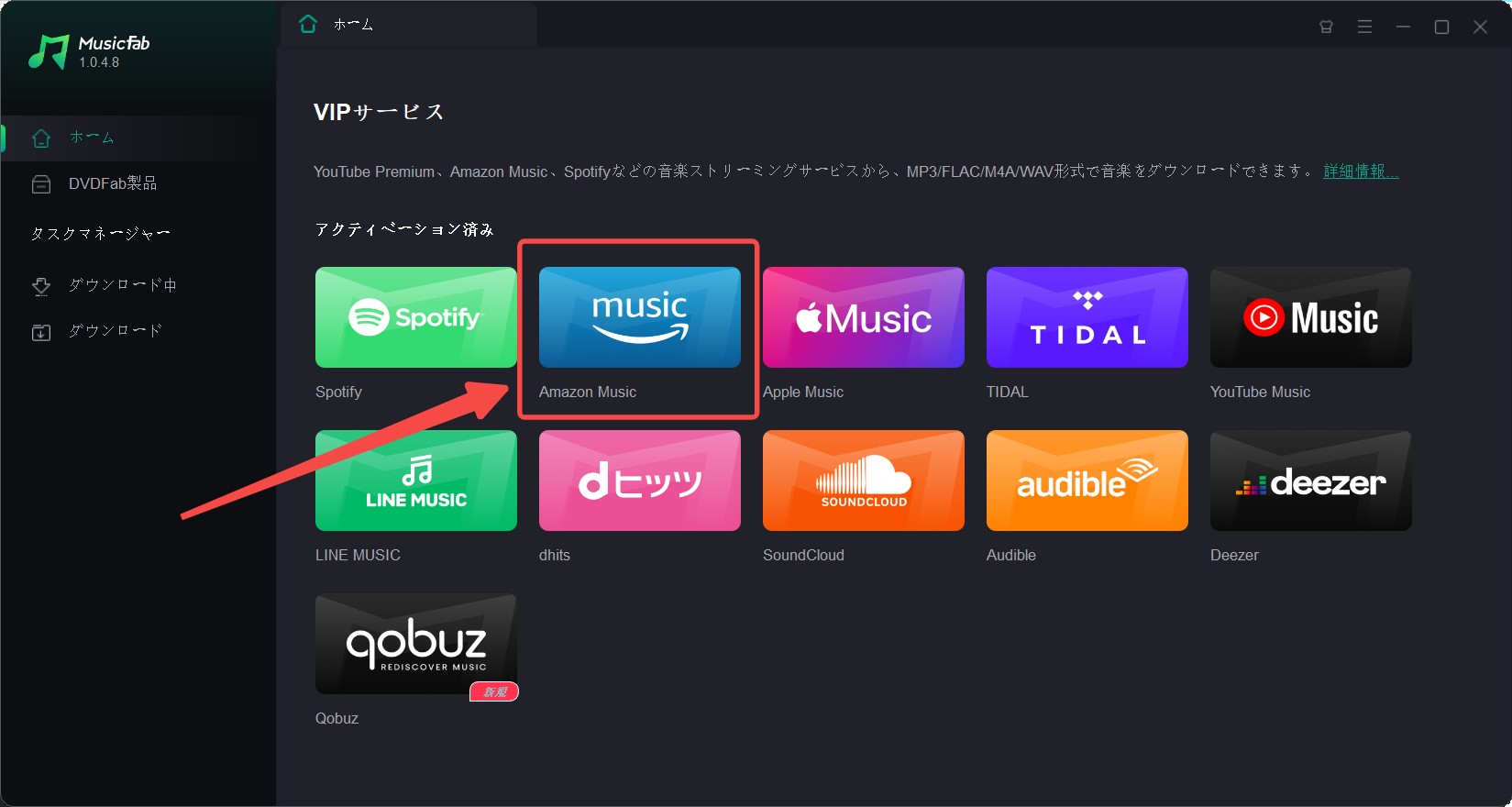The image size is (1512, 807).
Task: Select ダウンロード in the sidebar
Action: tap(138, 332)
